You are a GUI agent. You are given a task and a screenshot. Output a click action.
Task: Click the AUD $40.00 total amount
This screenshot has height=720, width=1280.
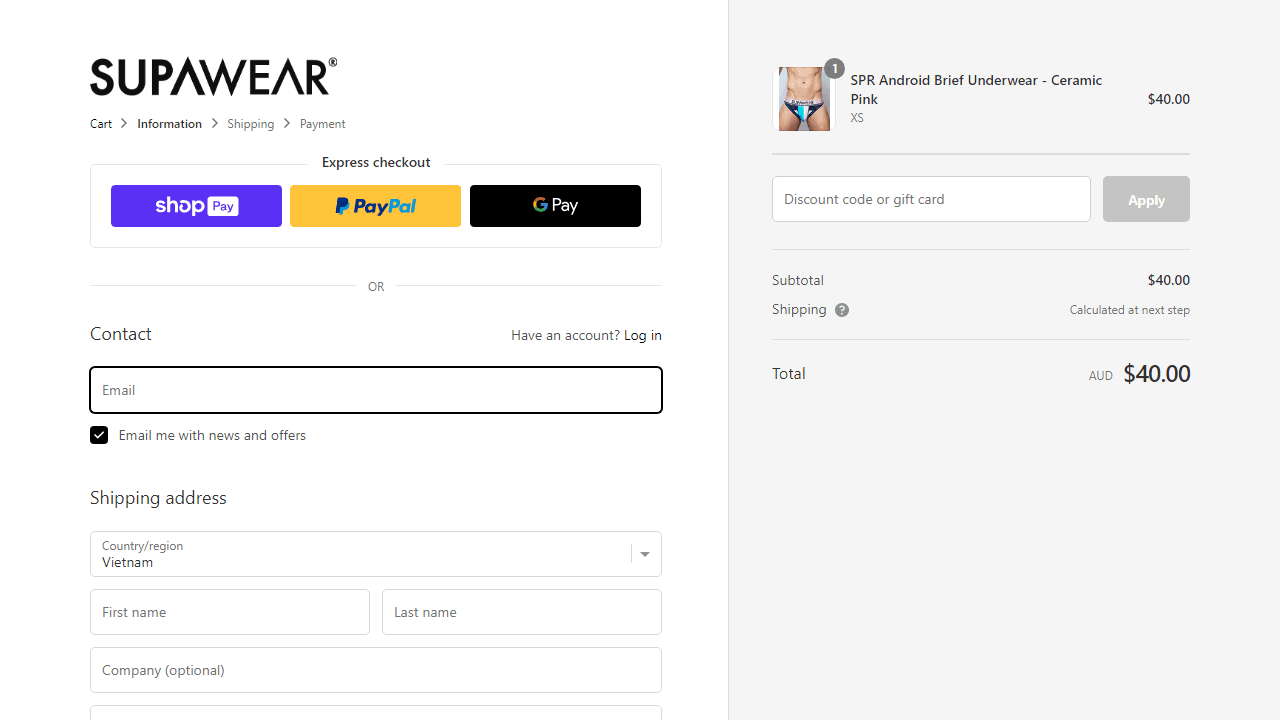point(1139,374)
